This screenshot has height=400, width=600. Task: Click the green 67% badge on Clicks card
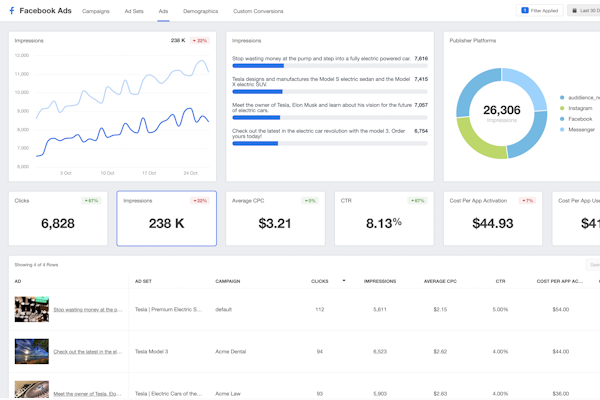[x=91, y=201]
